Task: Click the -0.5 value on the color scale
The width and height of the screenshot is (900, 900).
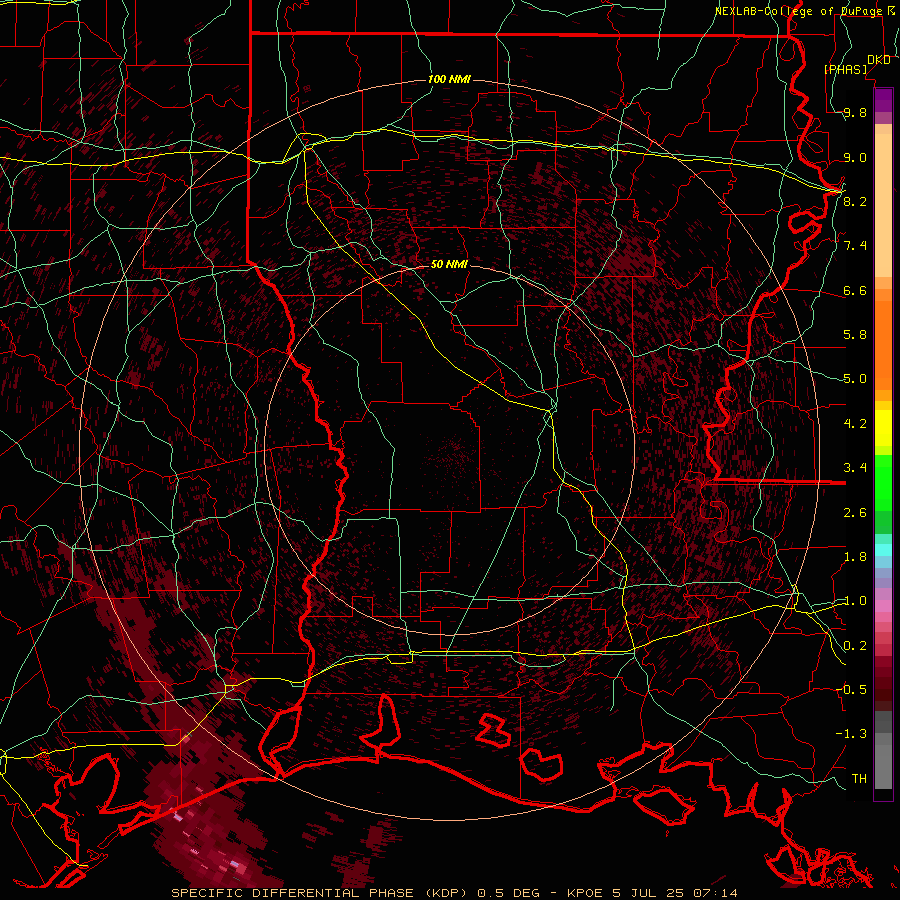Action: coord(851,689)
